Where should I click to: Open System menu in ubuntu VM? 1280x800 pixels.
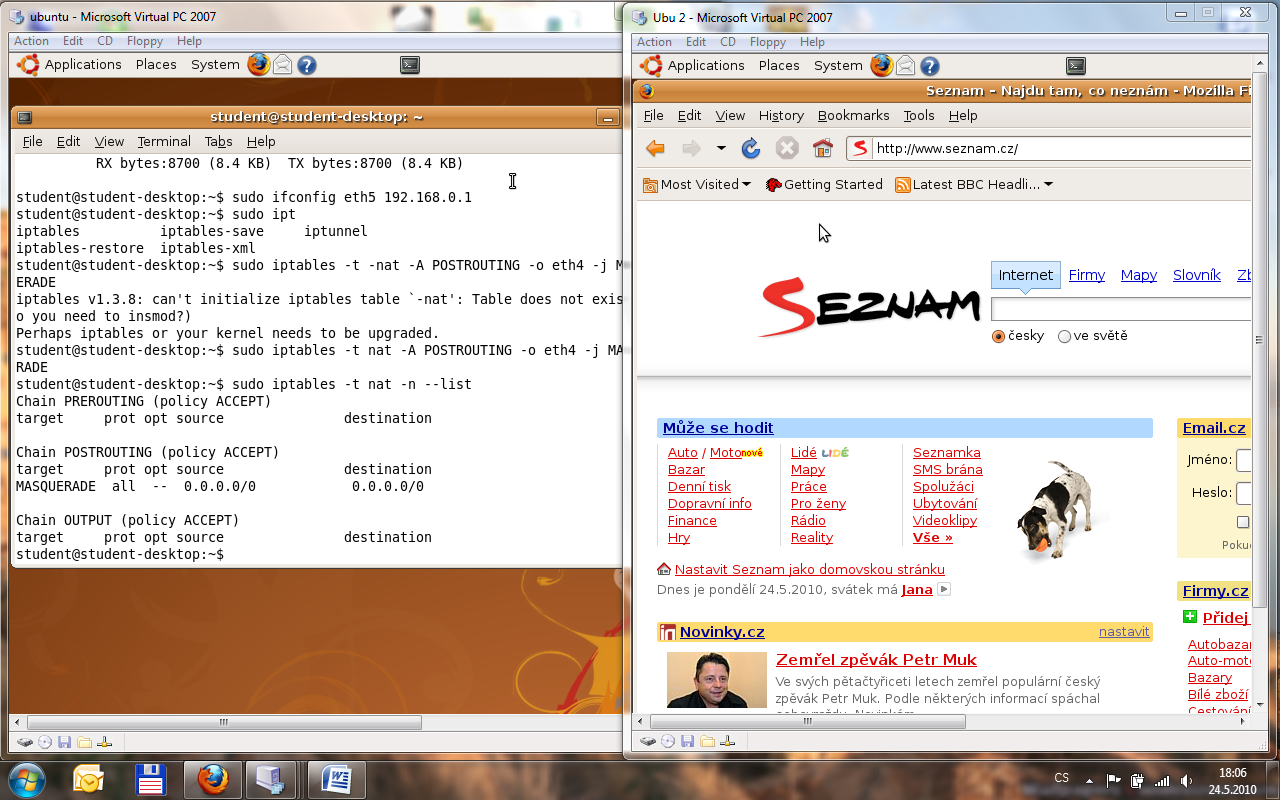(215, 65)
